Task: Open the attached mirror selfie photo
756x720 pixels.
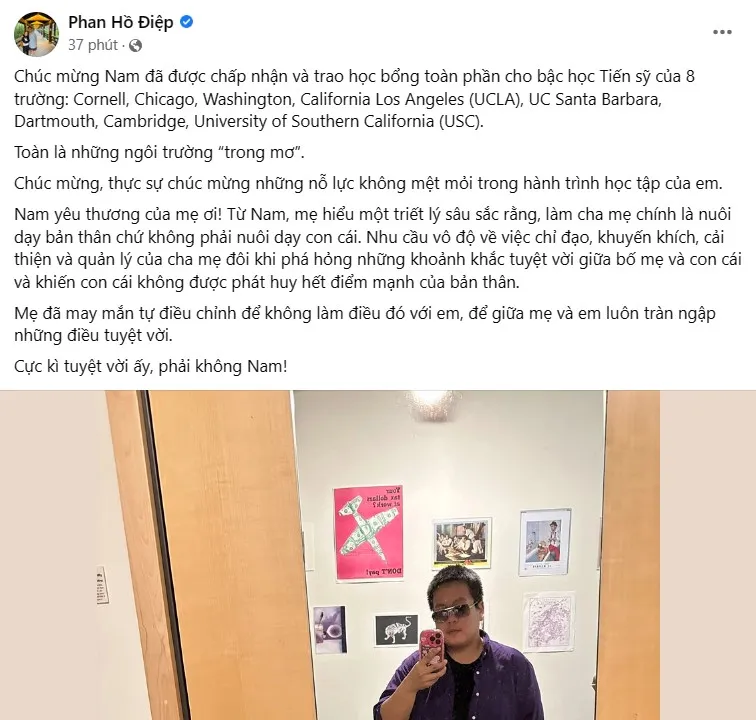Action: click(x=378, y=555)
